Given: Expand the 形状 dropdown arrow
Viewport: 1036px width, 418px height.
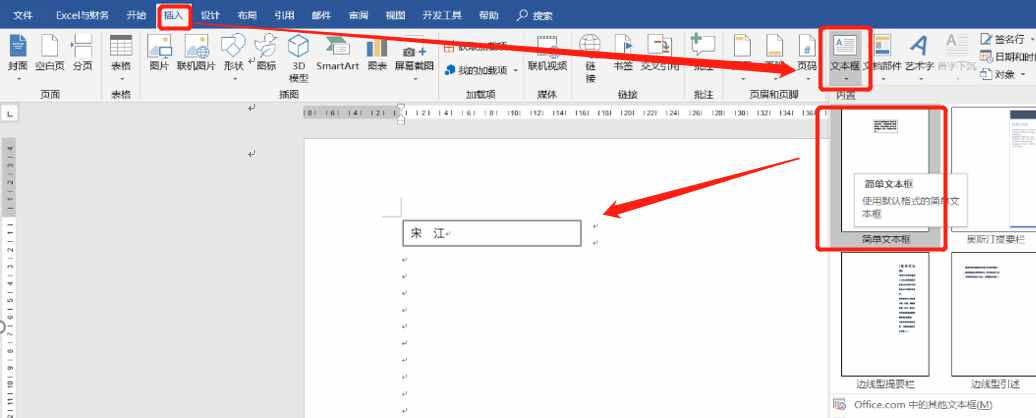Looking at the screenshot, I should (x=233, y=79).
